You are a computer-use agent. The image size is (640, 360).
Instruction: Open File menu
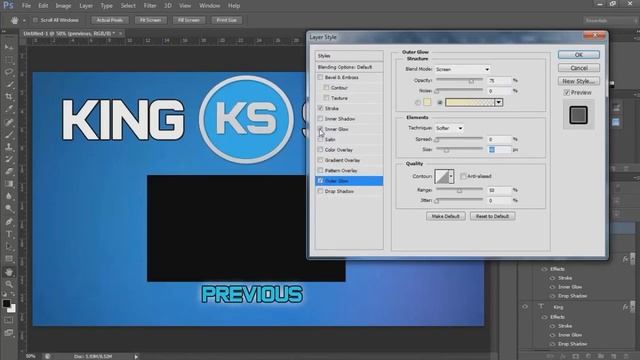click(x=26, y=6)
